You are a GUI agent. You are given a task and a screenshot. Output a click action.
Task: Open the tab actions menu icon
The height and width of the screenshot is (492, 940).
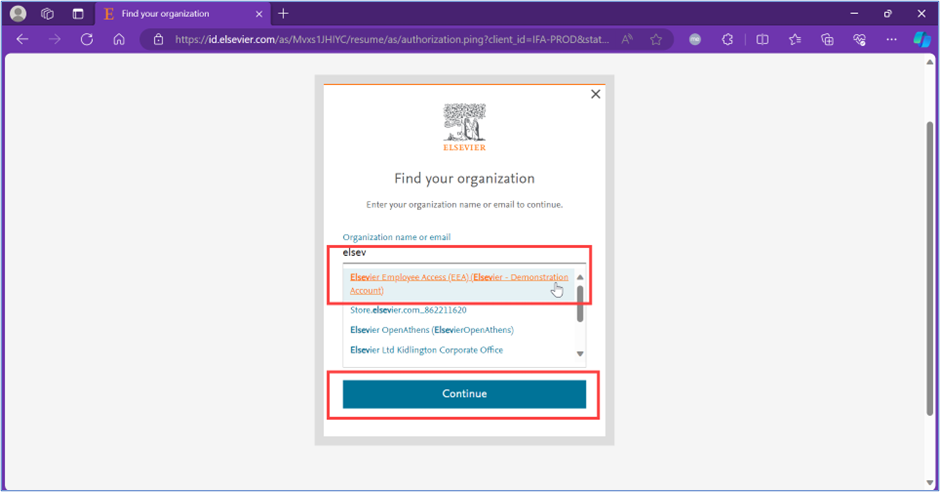click(x=78, y=13)
